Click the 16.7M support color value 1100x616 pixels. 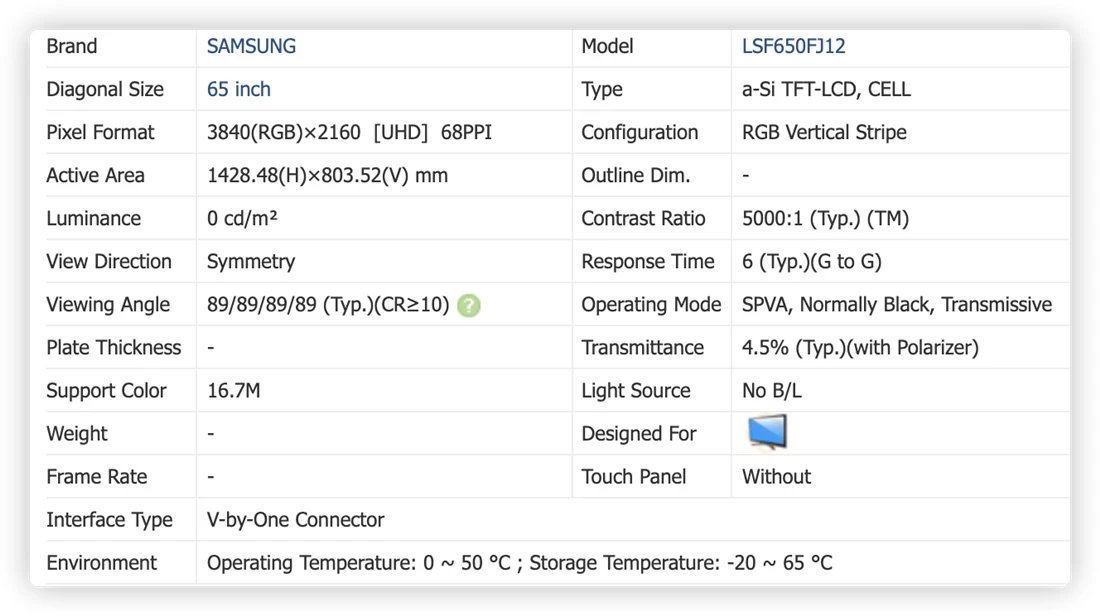click(234, 391)
